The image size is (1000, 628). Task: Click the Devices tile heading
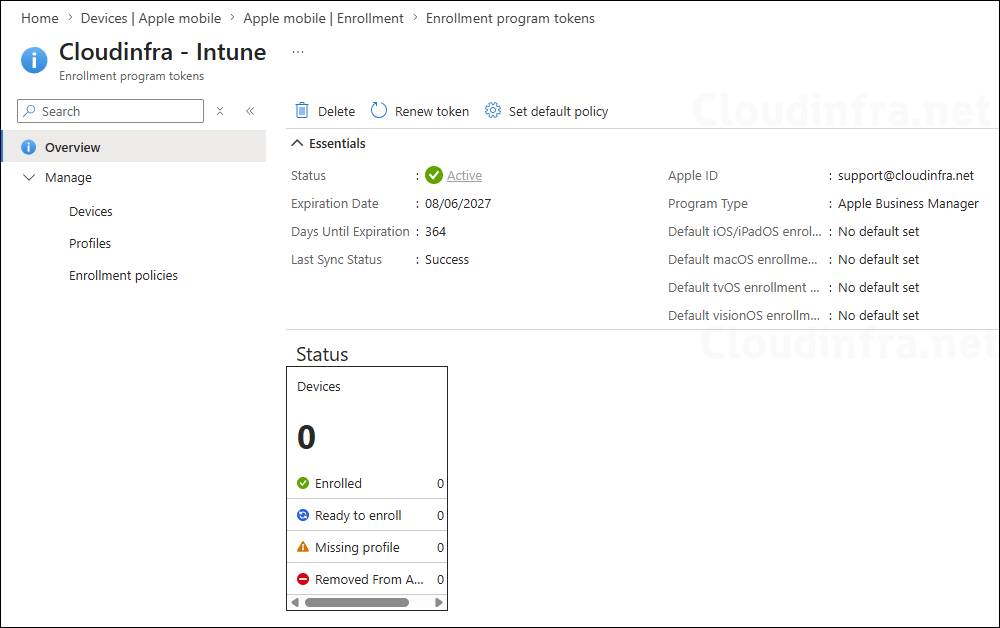click(319, 386)
